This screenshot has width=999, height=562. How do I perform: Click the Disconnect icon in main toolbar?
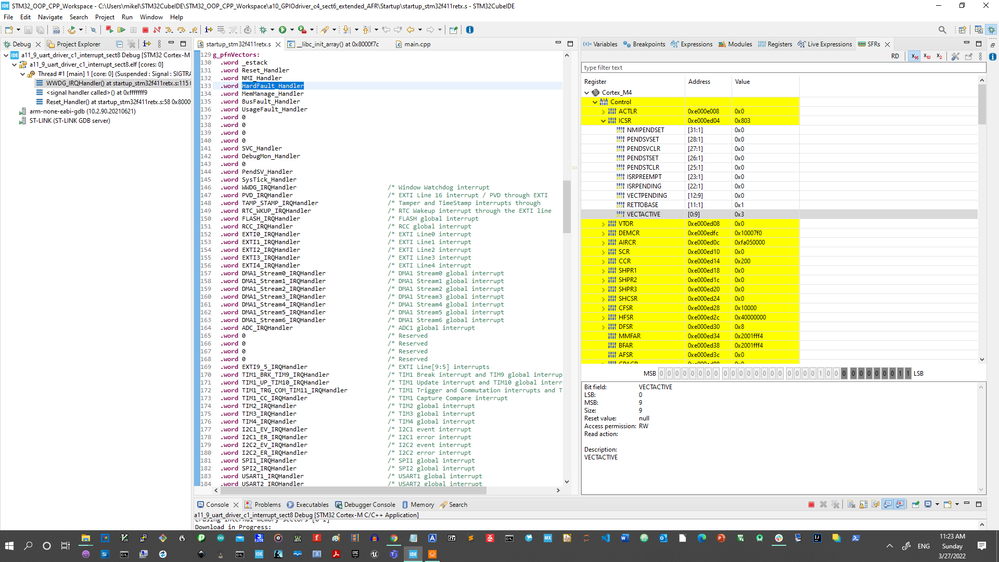click(157, 29)
